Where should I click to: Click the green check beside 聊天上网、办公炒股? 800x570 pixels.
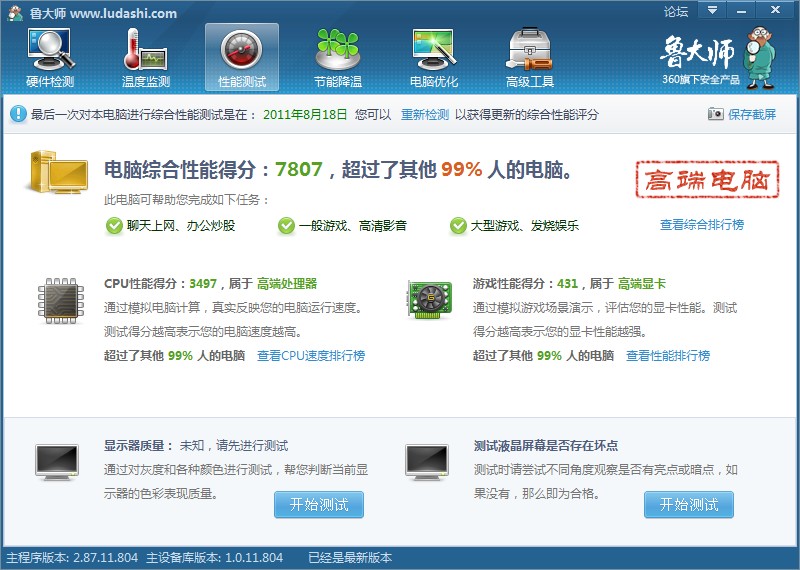pos(114,225)
